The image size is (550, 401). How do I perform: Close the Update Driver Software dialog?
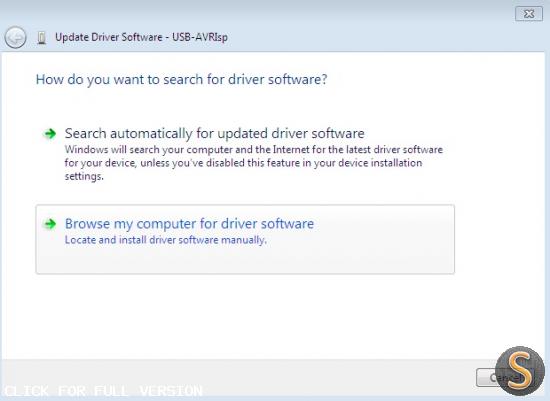click(x=529, y=14)
